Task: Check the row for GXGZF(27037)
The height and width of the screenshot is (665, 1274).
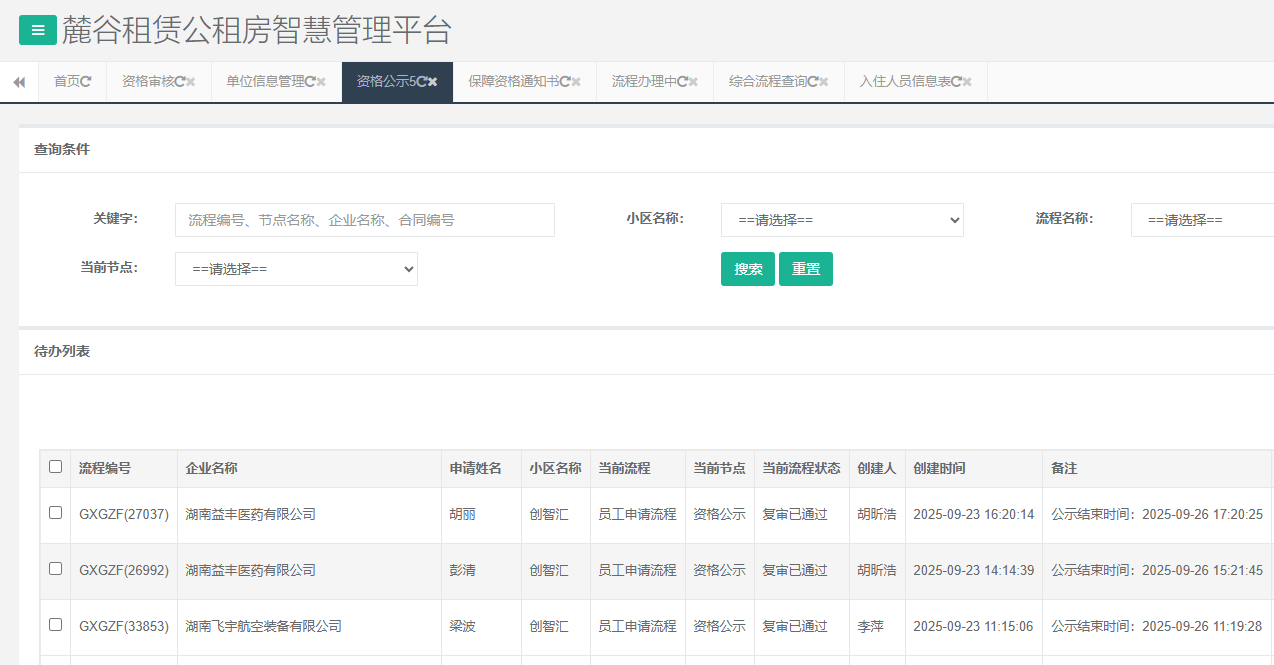Action: tap(55, 513)
